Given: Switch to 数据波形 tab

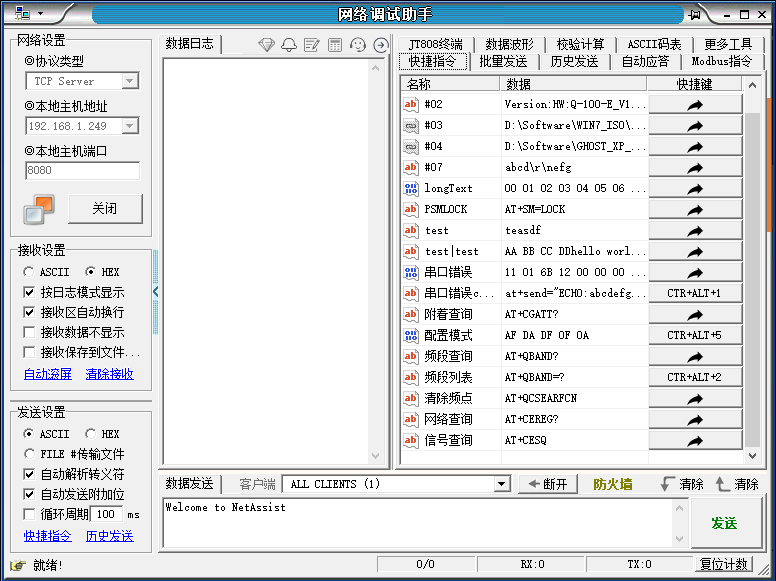Looking at the screenshot, I should pos(509,45).
